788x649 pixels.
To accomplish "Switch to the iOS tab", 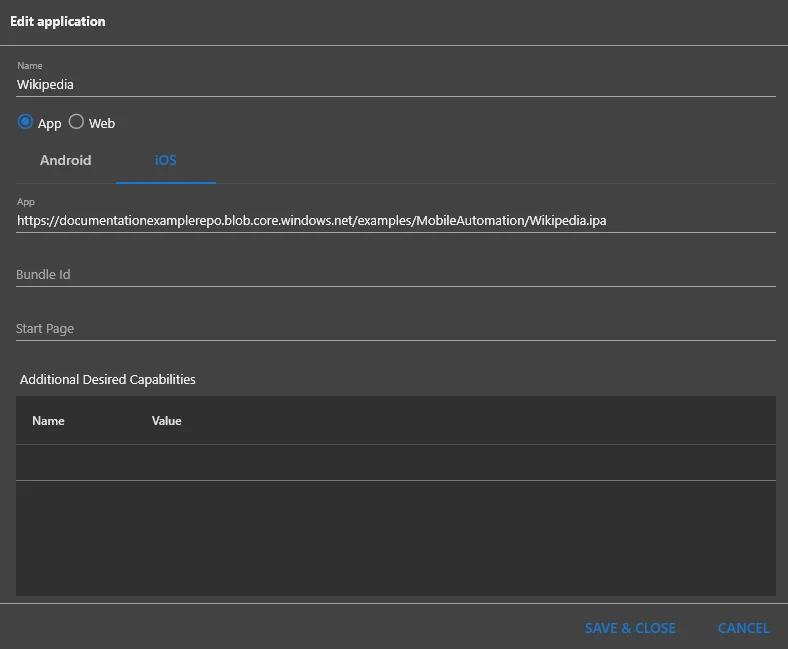I will 166,160.
